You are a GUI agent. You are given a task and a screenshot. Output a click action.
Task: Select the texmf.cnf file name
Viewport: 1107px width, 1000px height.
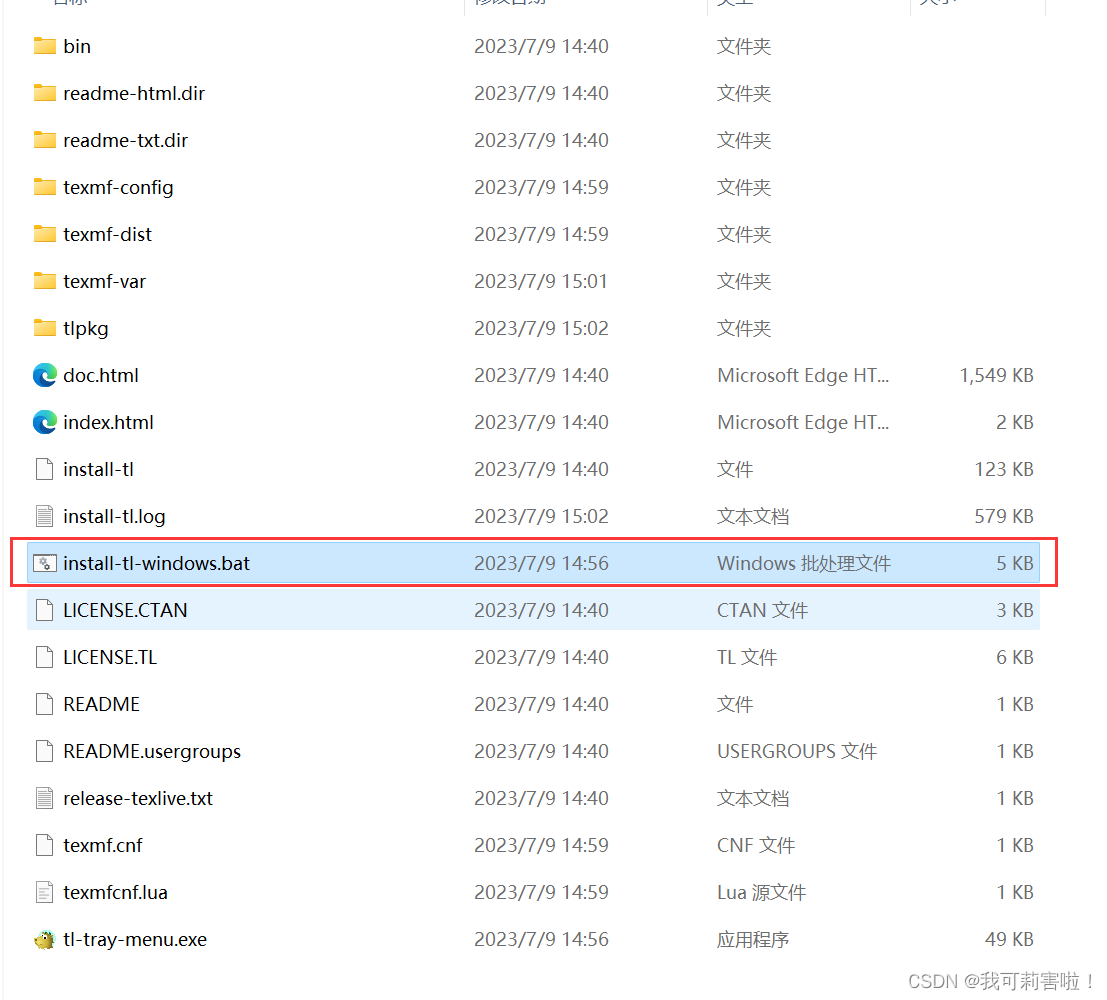point(102,845)
